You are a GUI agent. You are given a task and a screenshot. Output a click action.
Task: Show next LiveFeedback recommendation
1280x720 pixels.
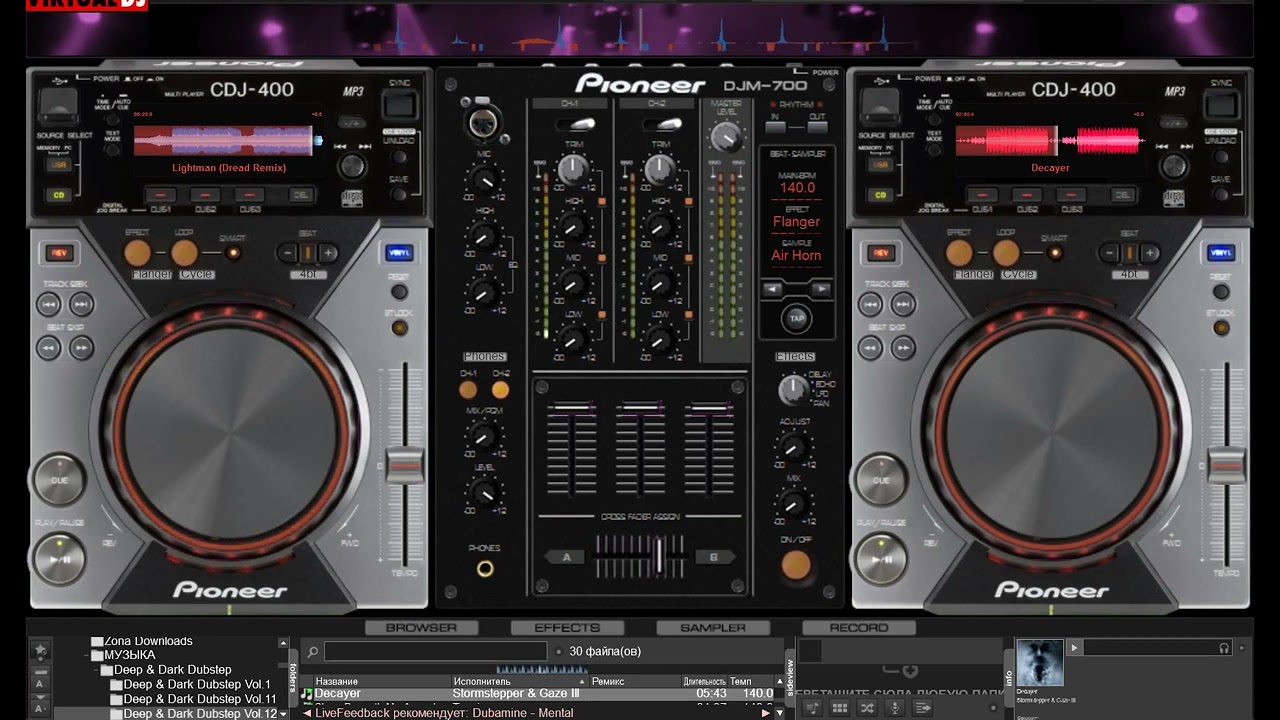coord(765,713)
